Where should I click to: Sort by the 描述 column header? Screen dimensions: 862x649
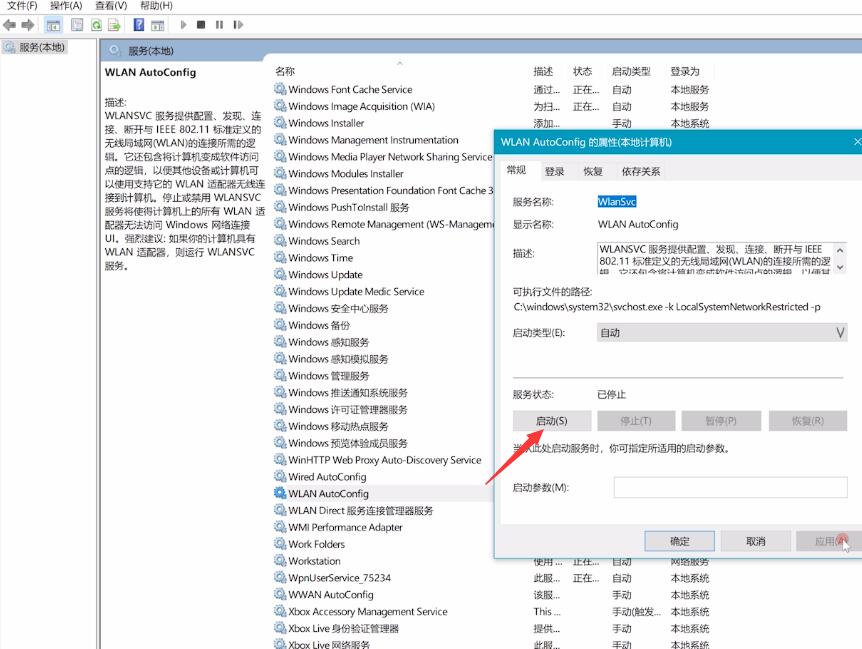543,71
